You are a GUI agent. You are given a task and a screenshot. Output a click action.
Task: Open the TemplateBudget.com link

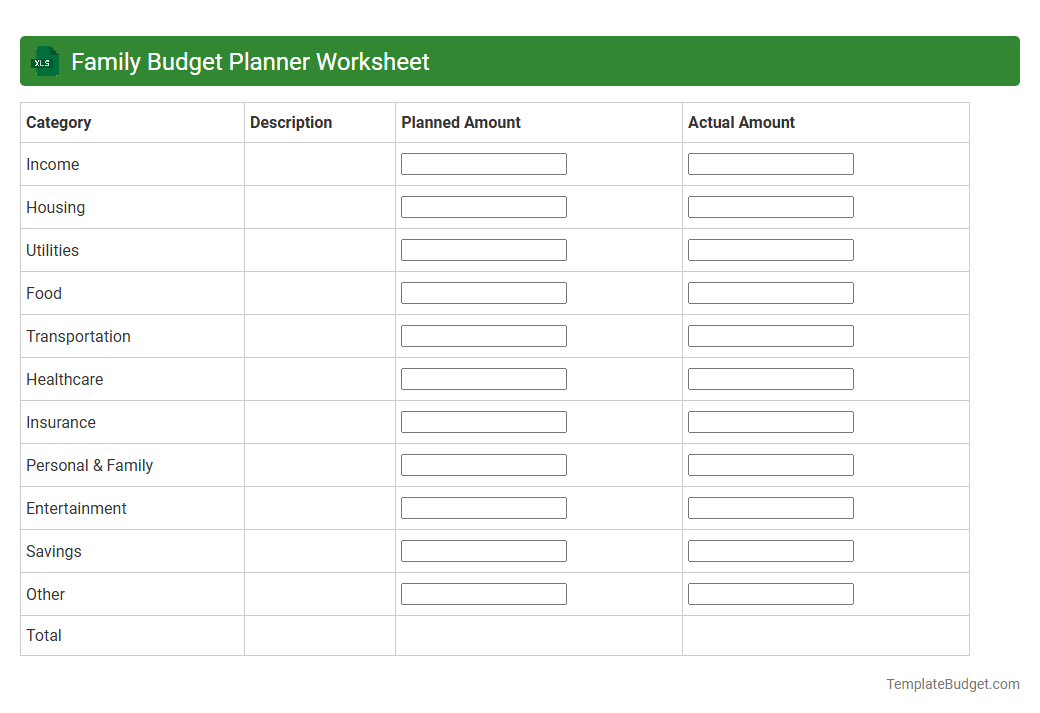pyautogui.click(x=952, y=684)
